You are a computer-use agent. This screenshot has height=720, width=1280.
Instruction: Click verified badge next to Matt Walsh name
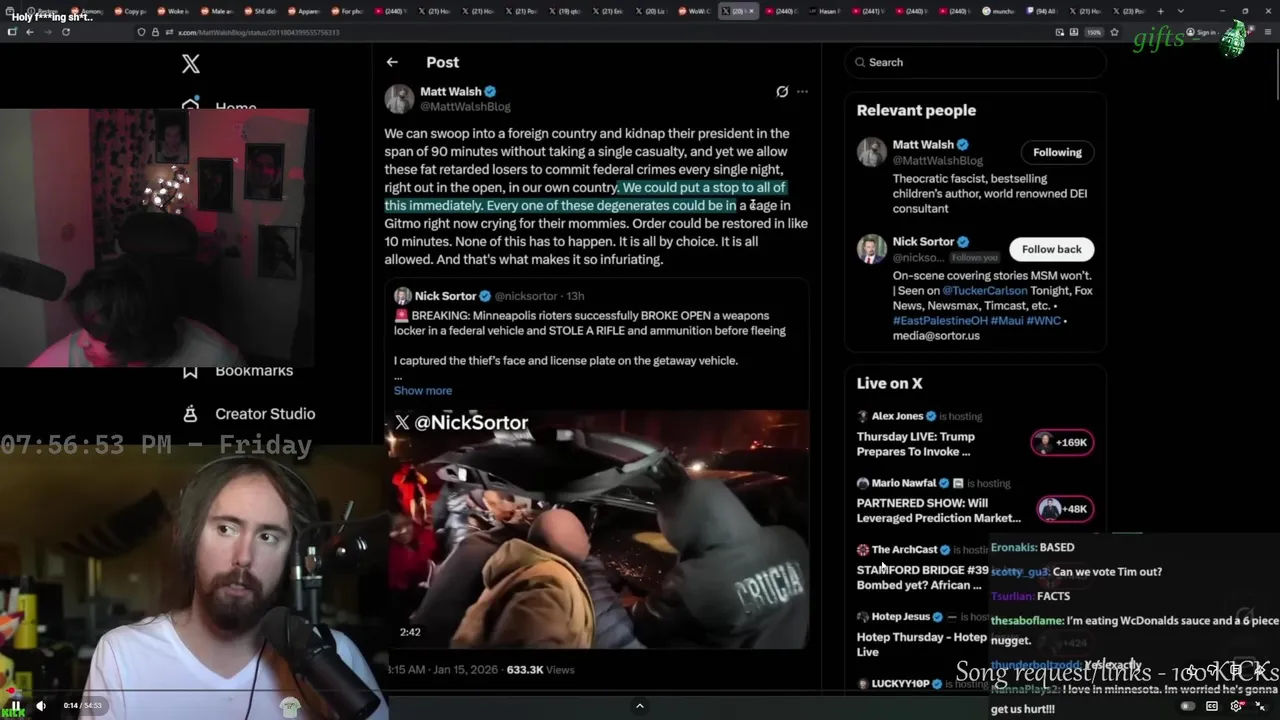(490, 91)
